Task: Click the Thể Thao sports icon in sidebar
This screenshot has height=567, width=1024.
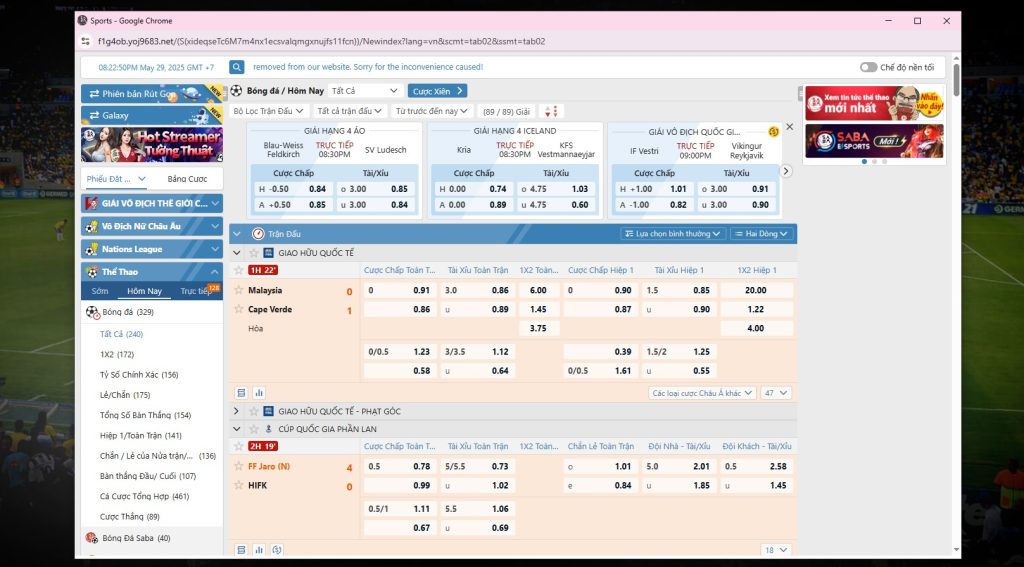Action: point(92,272)
